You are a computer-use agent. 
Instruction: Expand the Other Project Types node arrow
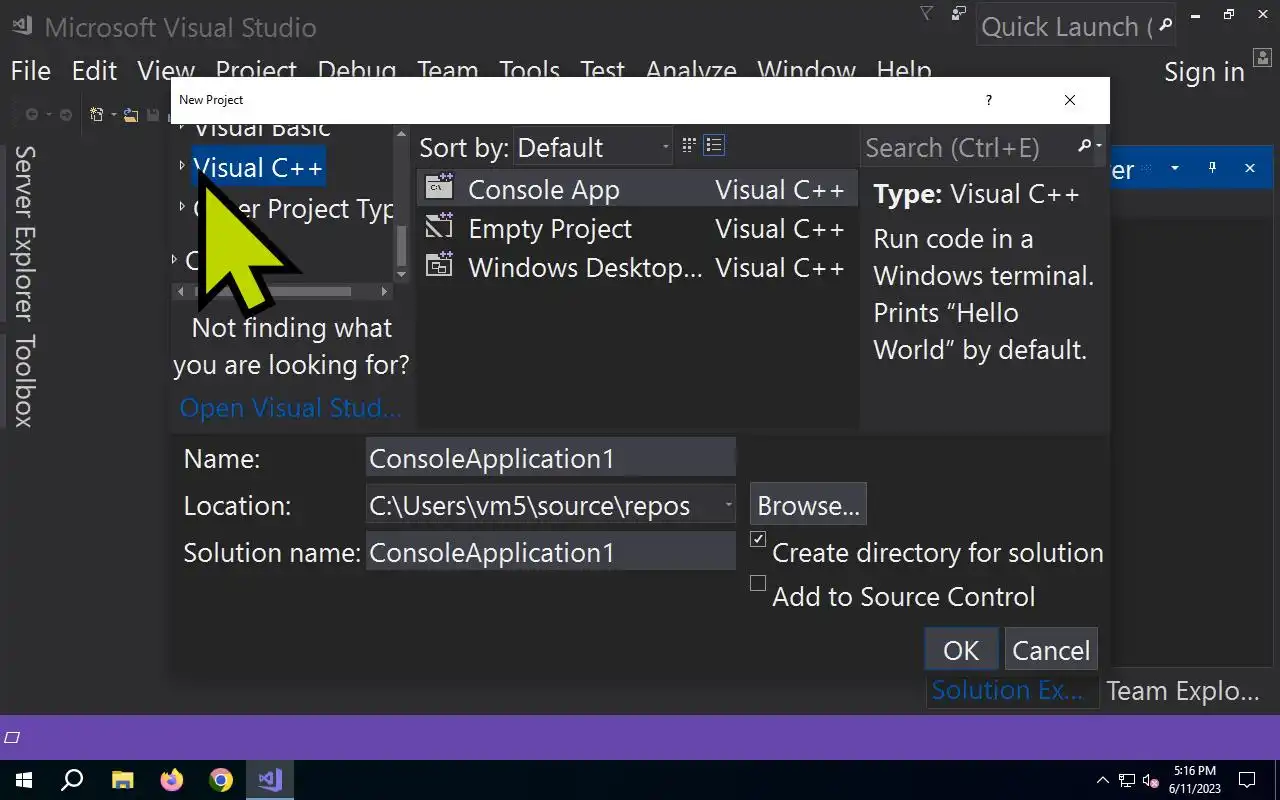click(182, 207)
